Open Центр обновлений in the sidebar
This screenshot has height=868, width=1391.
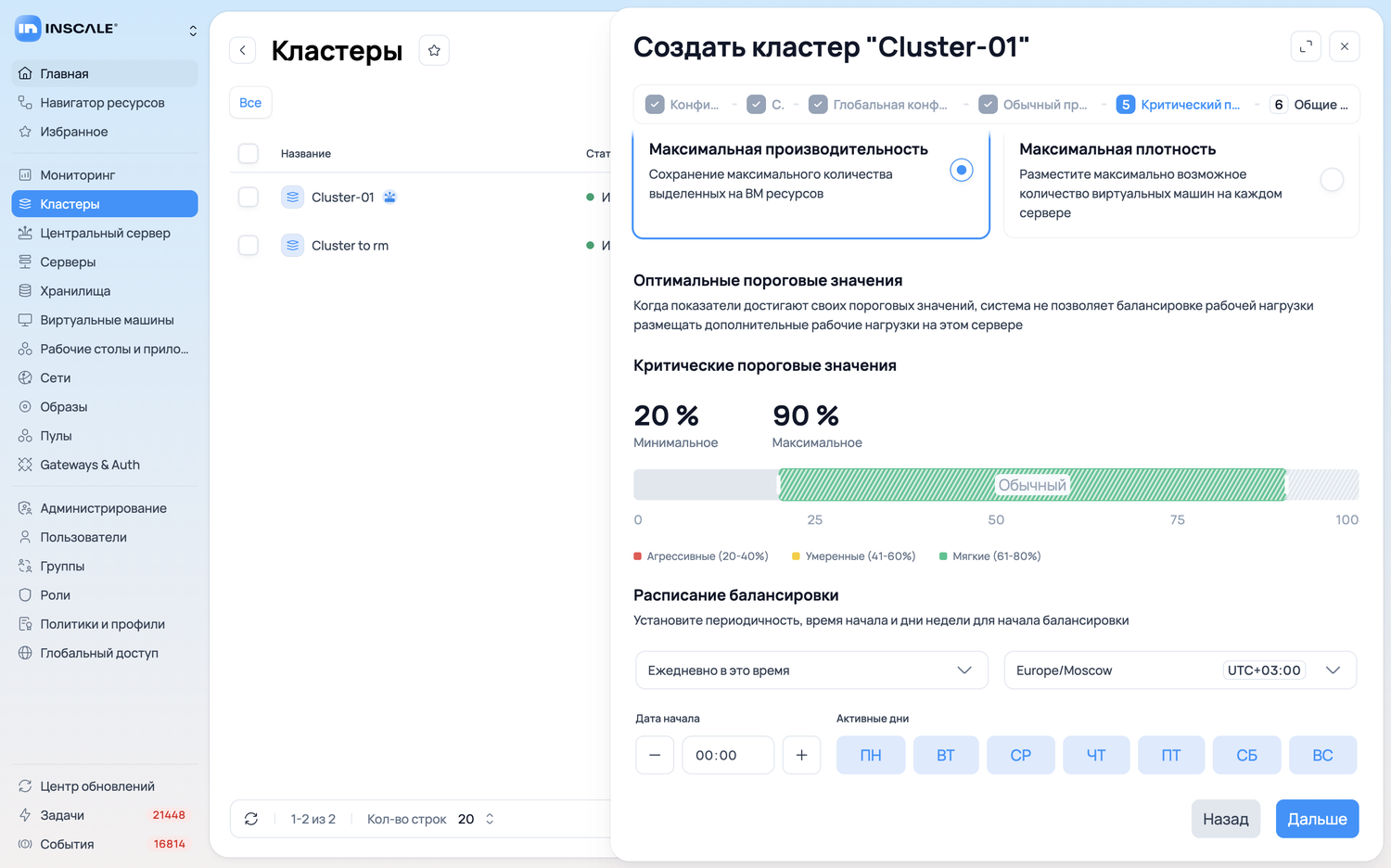[x=105, y=786]
